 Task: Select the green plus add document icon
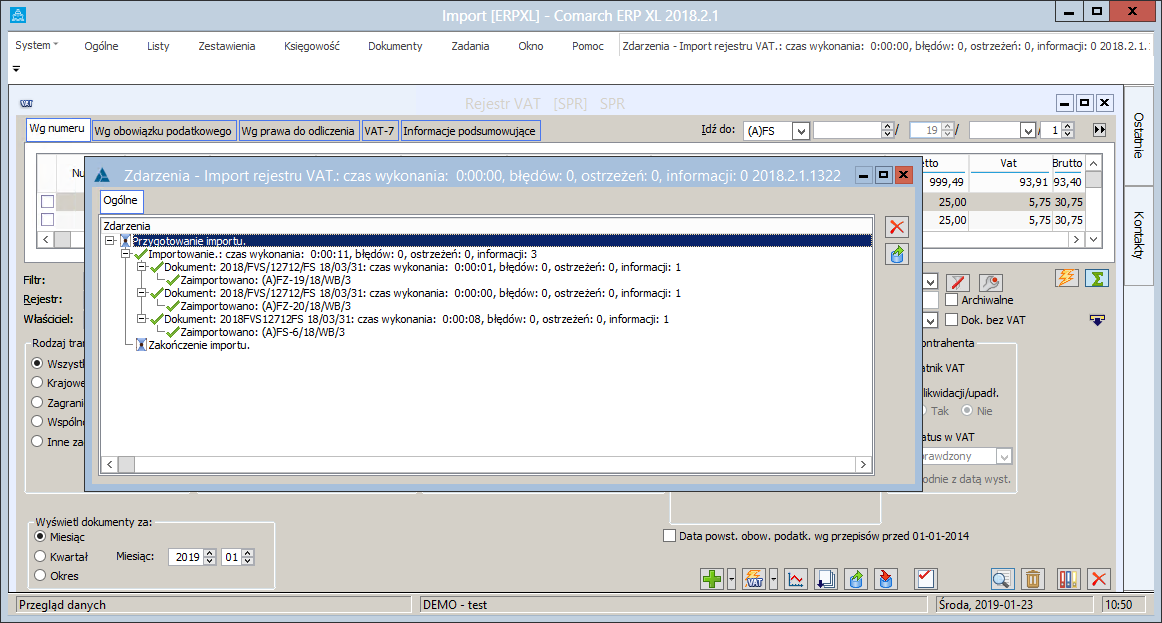pos(711,578)
